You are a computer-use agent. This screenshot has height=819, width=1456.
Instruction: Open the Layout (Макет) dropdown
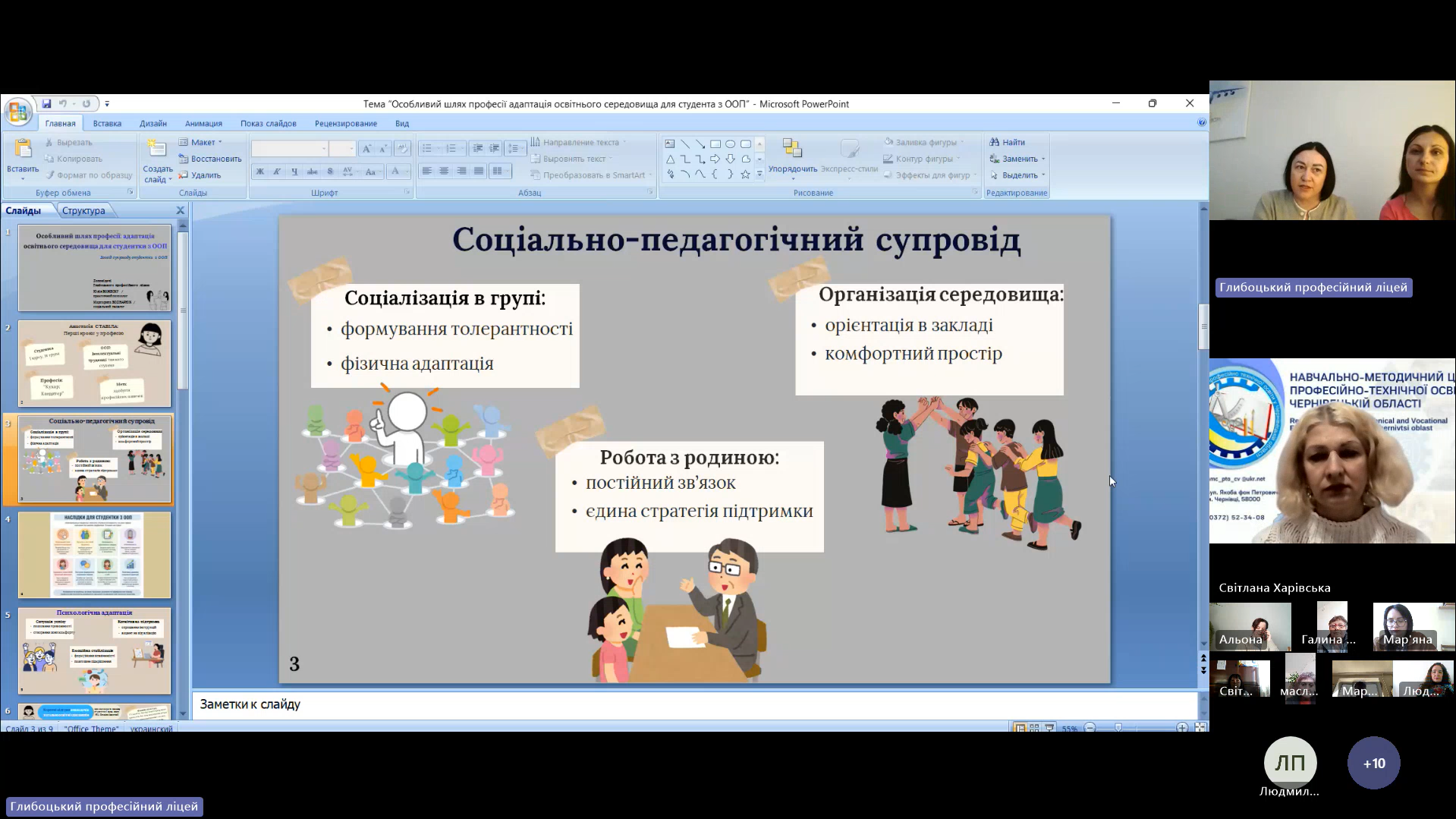coord(202,142)
